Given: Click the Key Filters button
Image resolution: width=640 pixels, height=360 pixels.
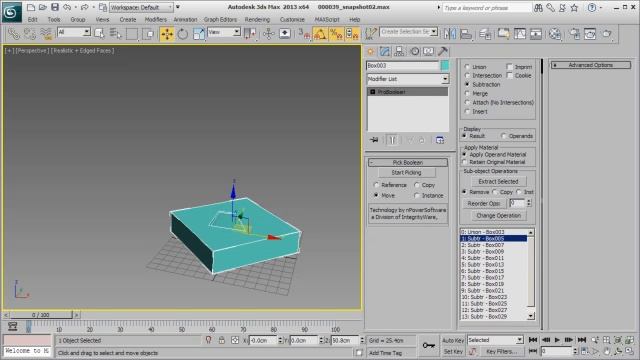Looking at the screenshot, I should (502, 351).
